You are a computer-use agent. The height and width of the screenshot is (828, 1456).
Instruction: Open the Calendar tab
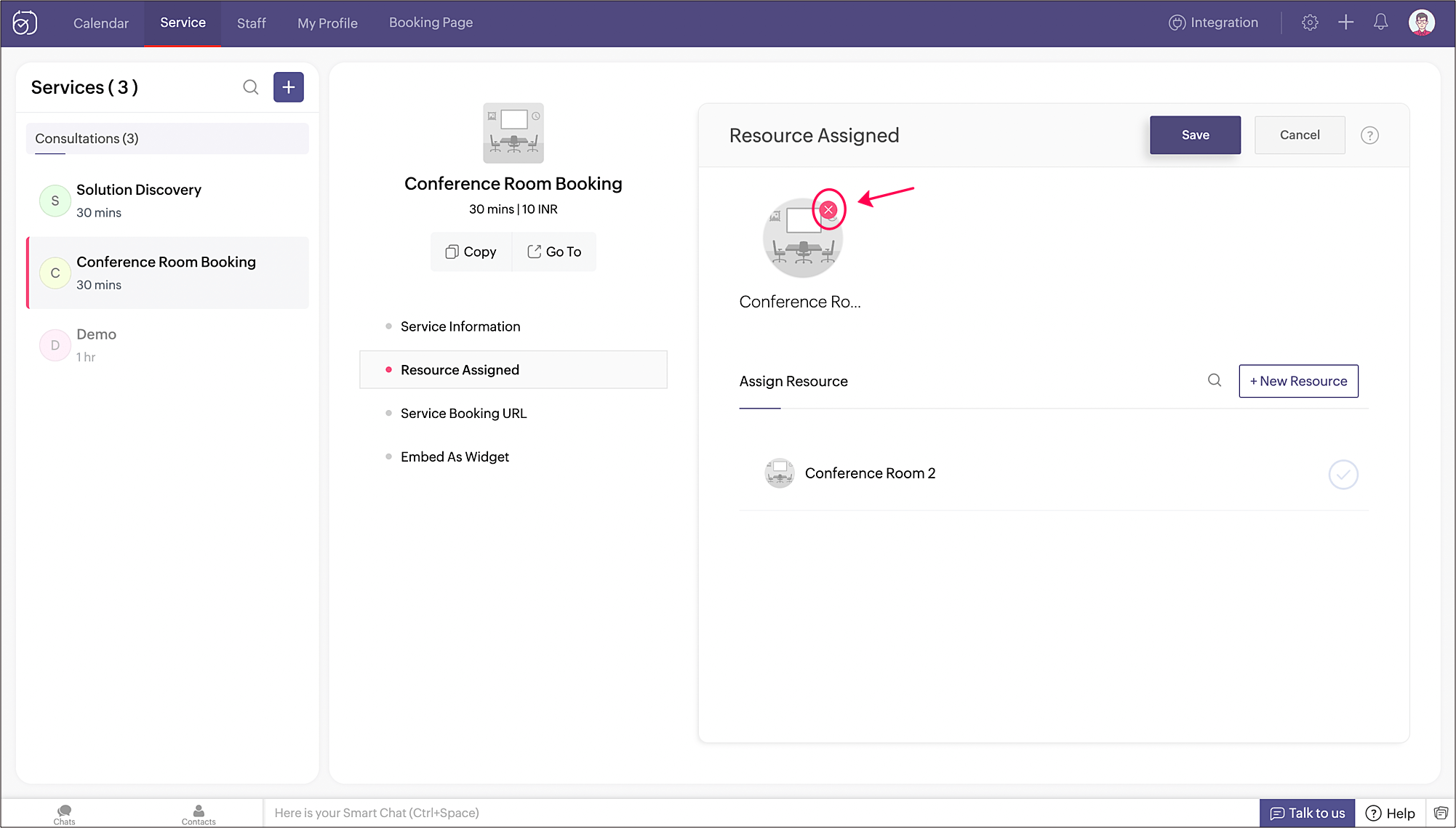pos(101,23)
